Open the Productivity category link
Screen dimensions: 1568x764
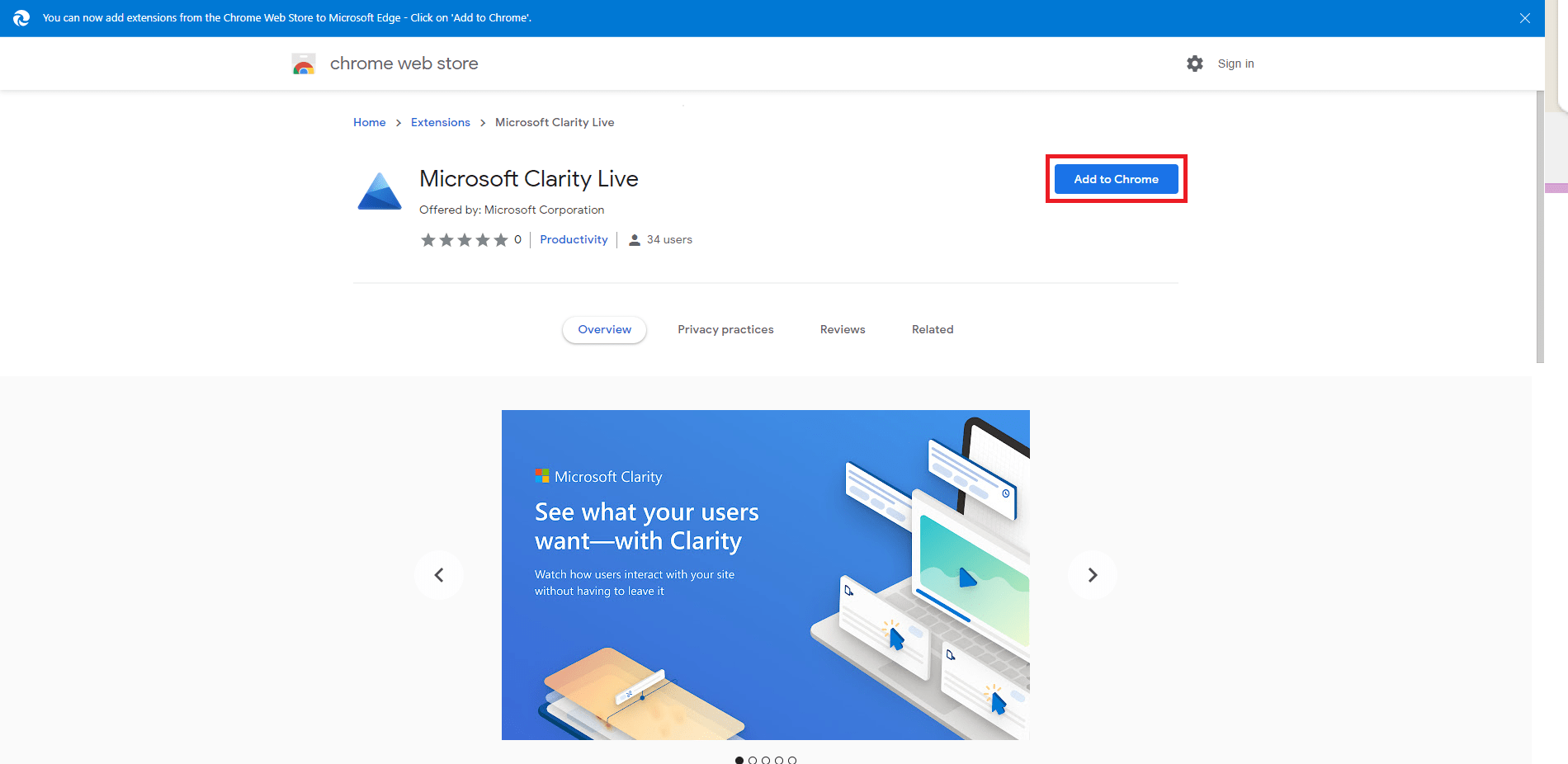(574, 239)
